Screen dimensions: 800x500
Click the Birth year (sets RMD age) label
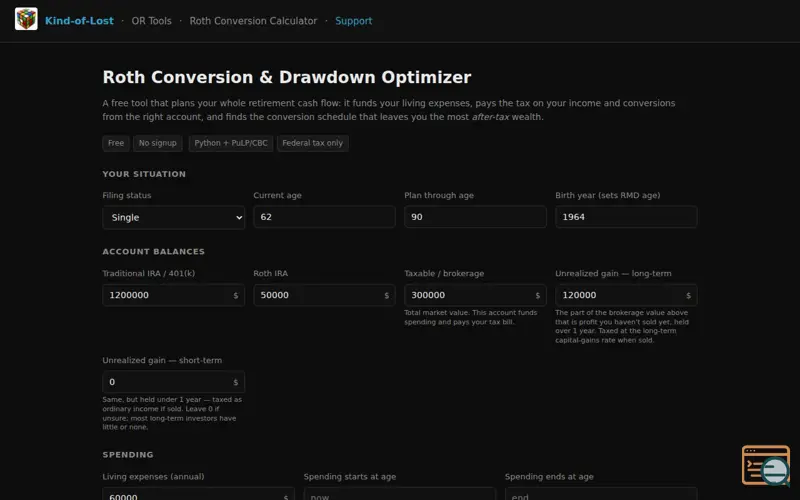coord(608,195)
